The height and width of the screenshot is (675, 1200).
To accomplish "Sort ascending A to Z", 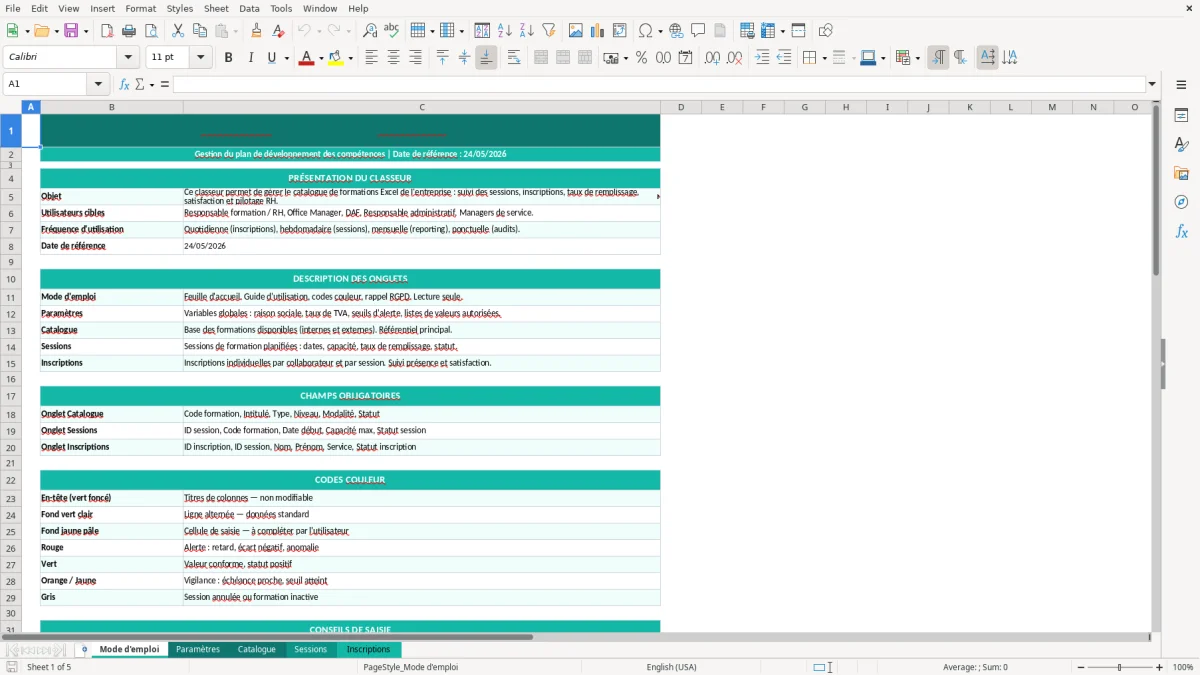I will point(505,31).
